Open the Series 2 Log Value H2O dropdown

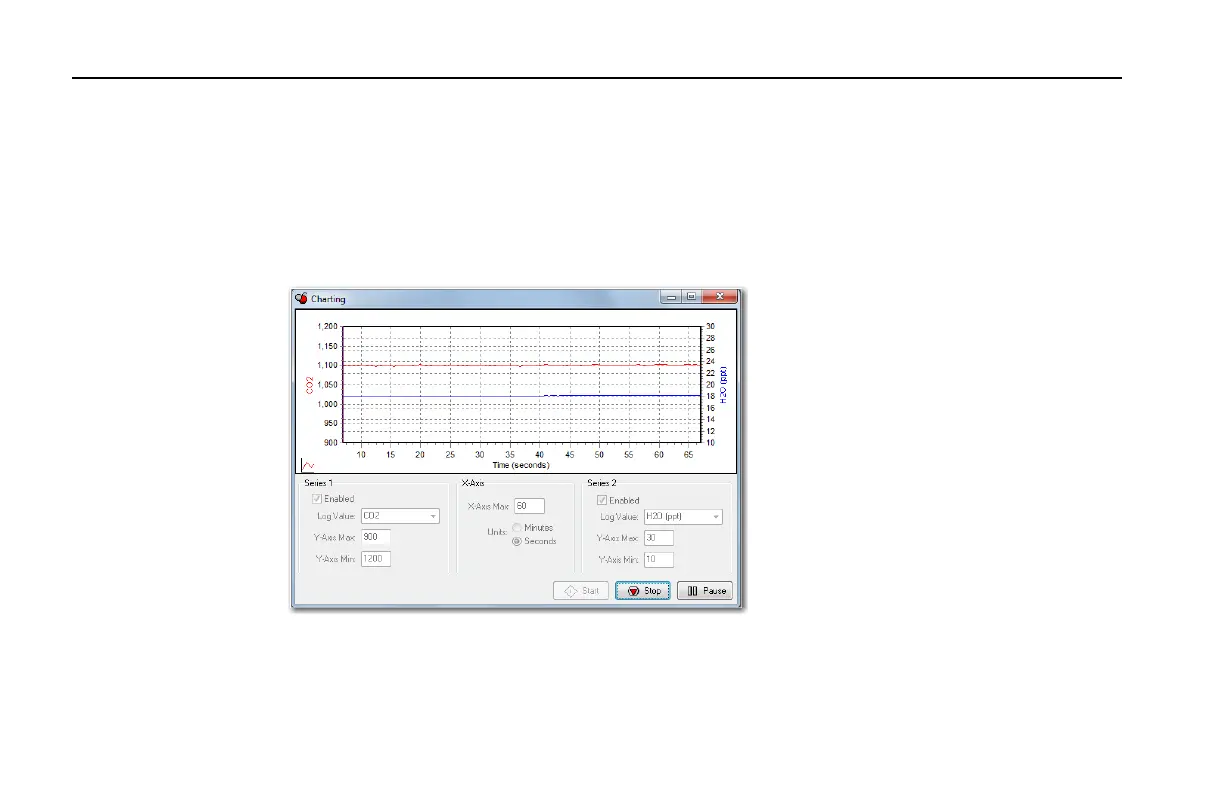pos(683,517)
